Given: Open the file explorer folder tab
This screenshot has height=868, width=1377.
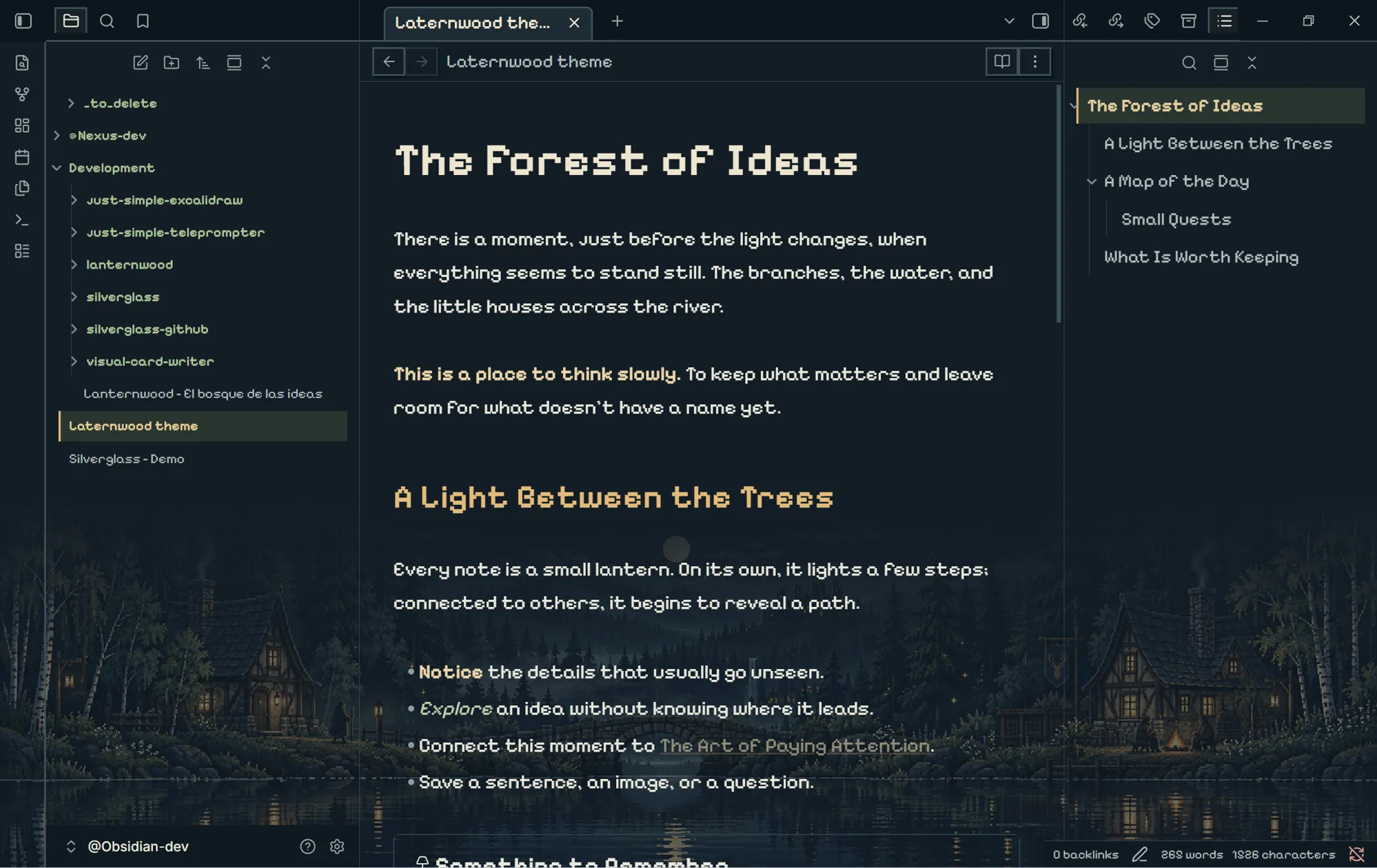Looking at the screenshot, I should point(70,21).
